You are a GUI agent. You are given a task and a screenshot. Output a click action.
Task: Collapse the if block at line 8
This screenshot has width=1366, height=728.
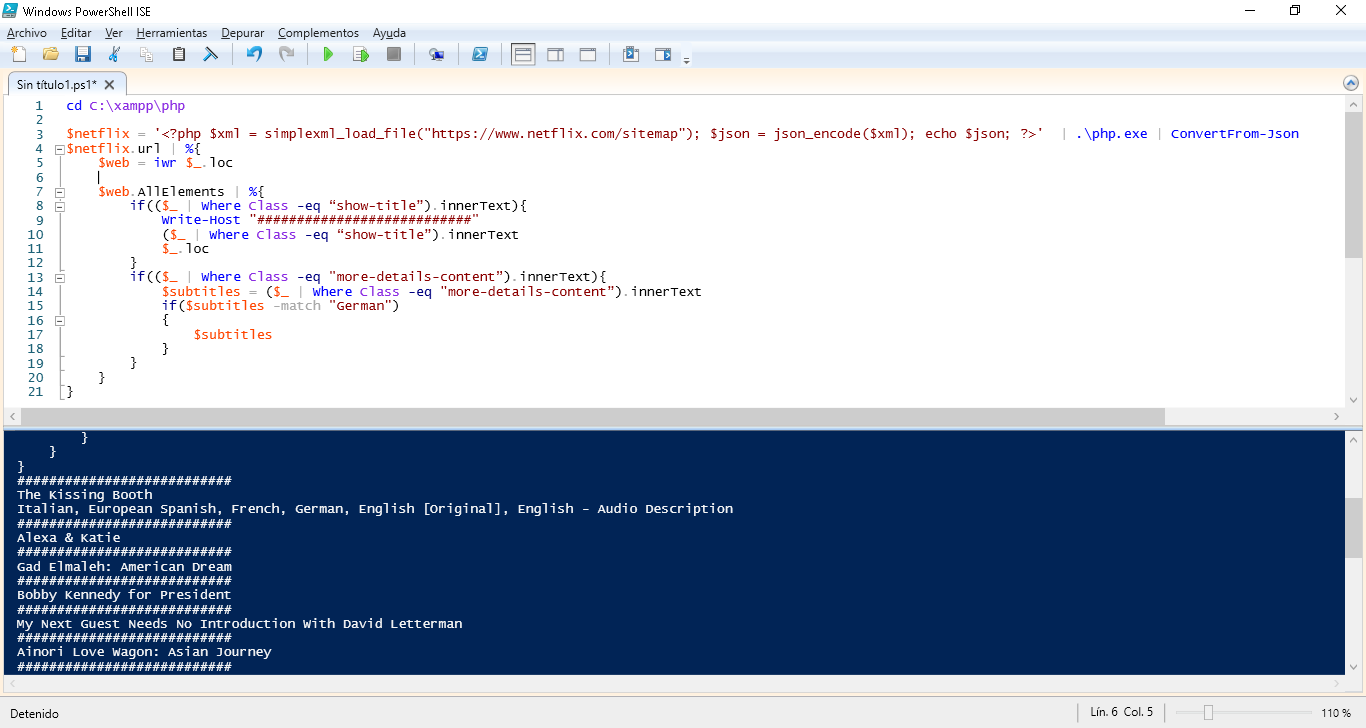pyautogui.click(x=60, y=206)
